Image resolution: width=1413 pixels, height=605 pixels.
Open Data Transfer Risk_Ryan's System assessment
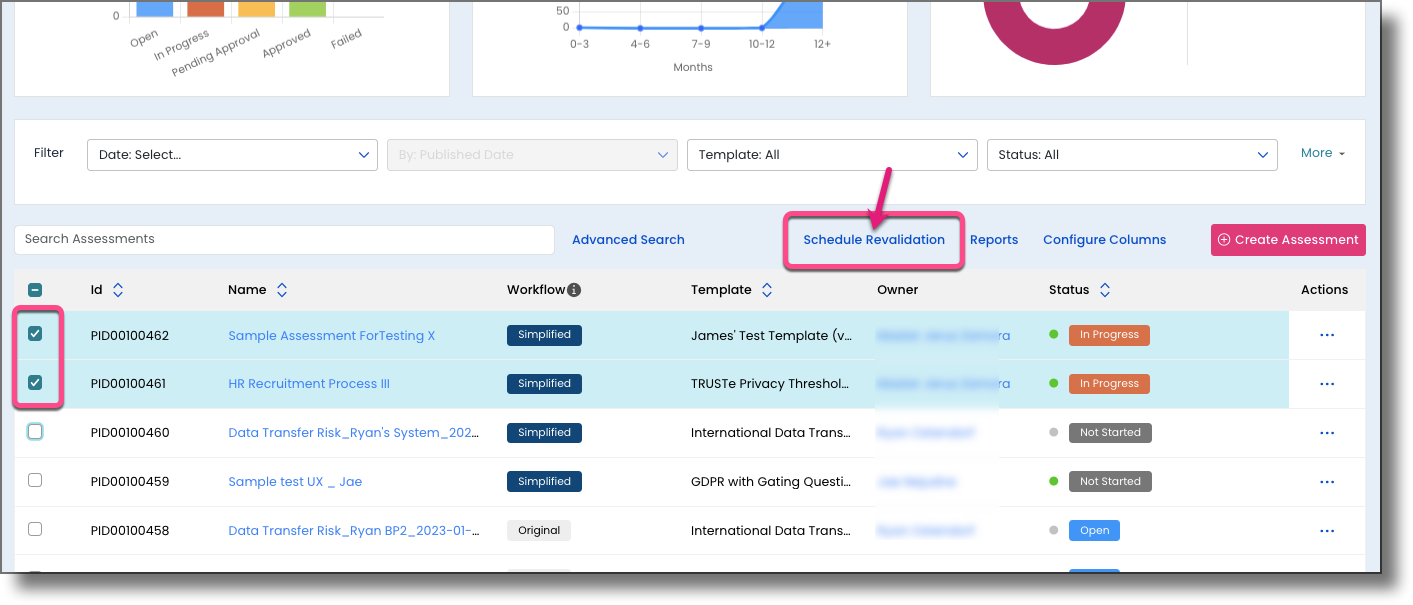tap(353, 433)
